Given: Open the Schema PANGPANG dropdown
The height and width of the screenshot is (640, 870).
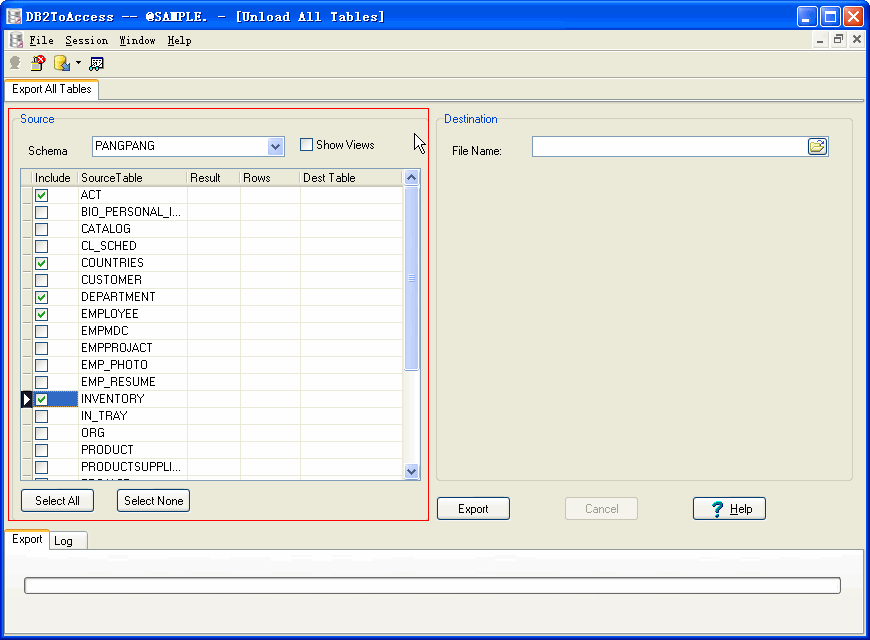Looking at the screenshot, I should pyautogui.click(x=275, y=147).
